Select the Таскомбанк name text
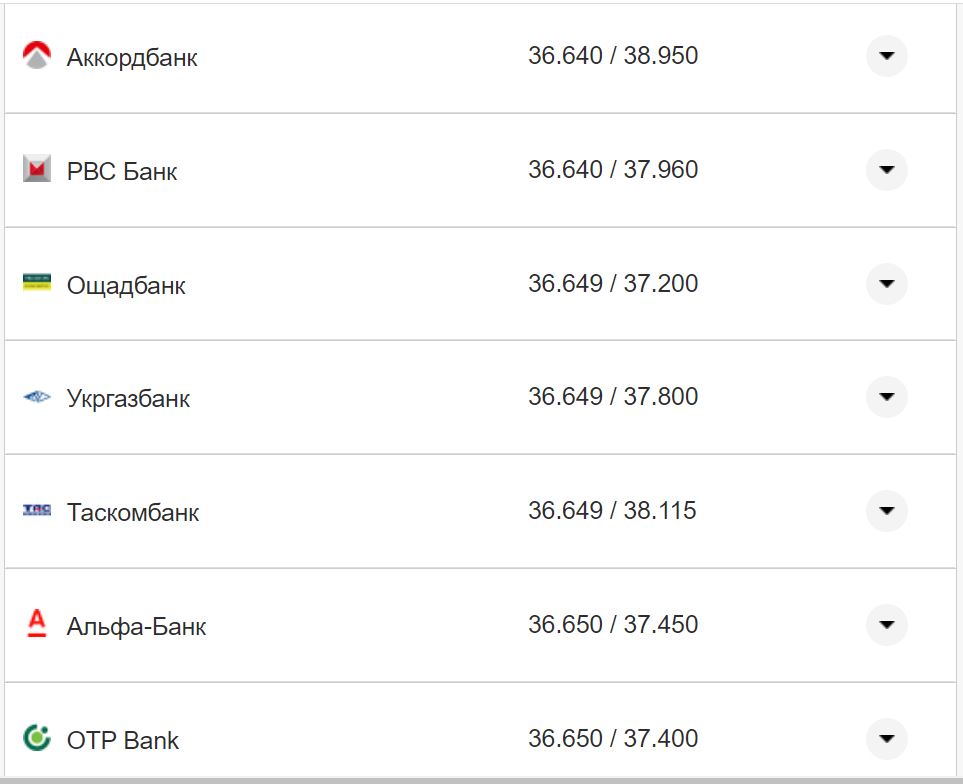Screen dimensions: 963x784 (133, 513)
